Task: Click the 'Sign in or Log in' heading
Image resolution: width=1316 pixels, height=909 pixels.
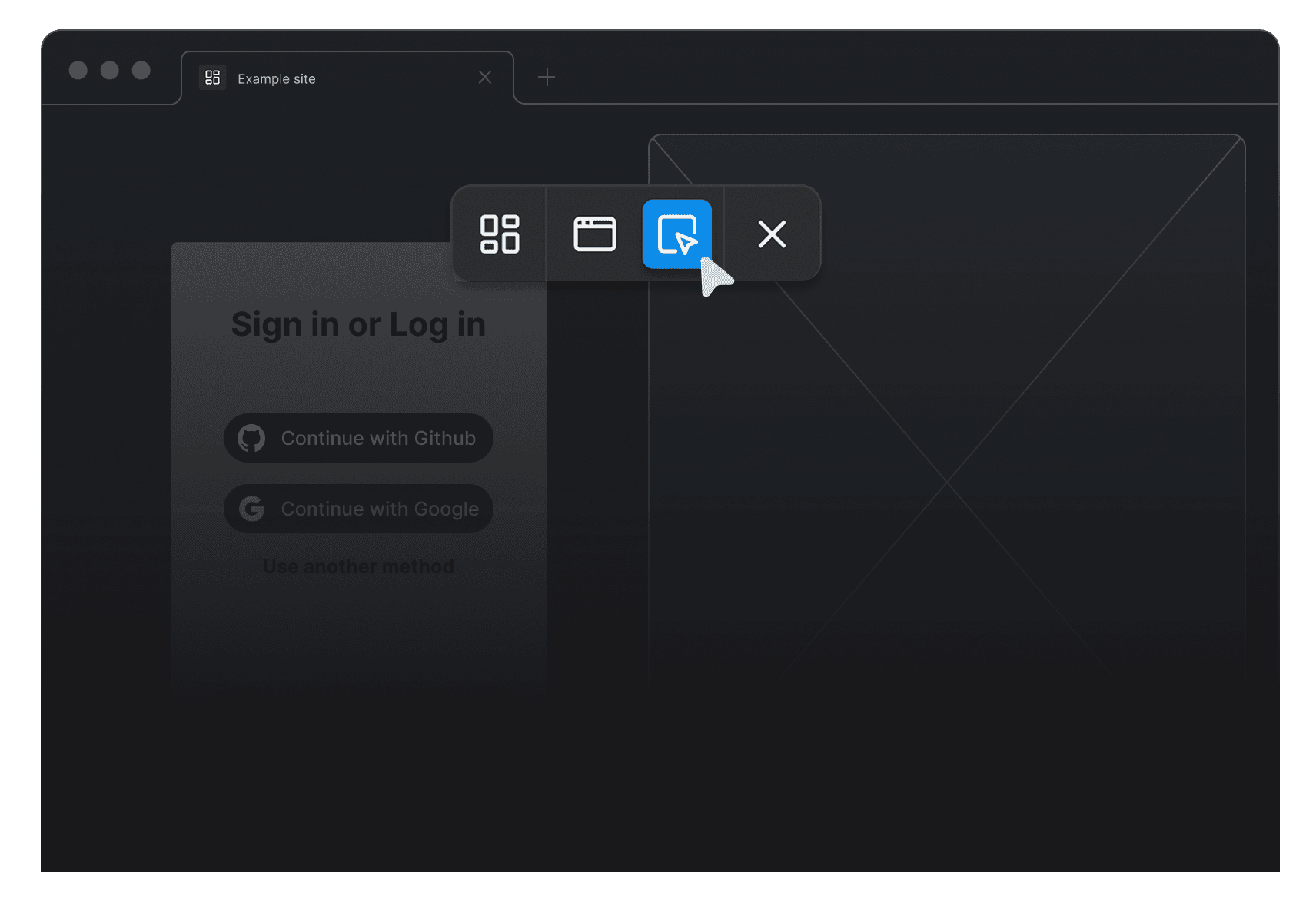Action: coord(358,324)
